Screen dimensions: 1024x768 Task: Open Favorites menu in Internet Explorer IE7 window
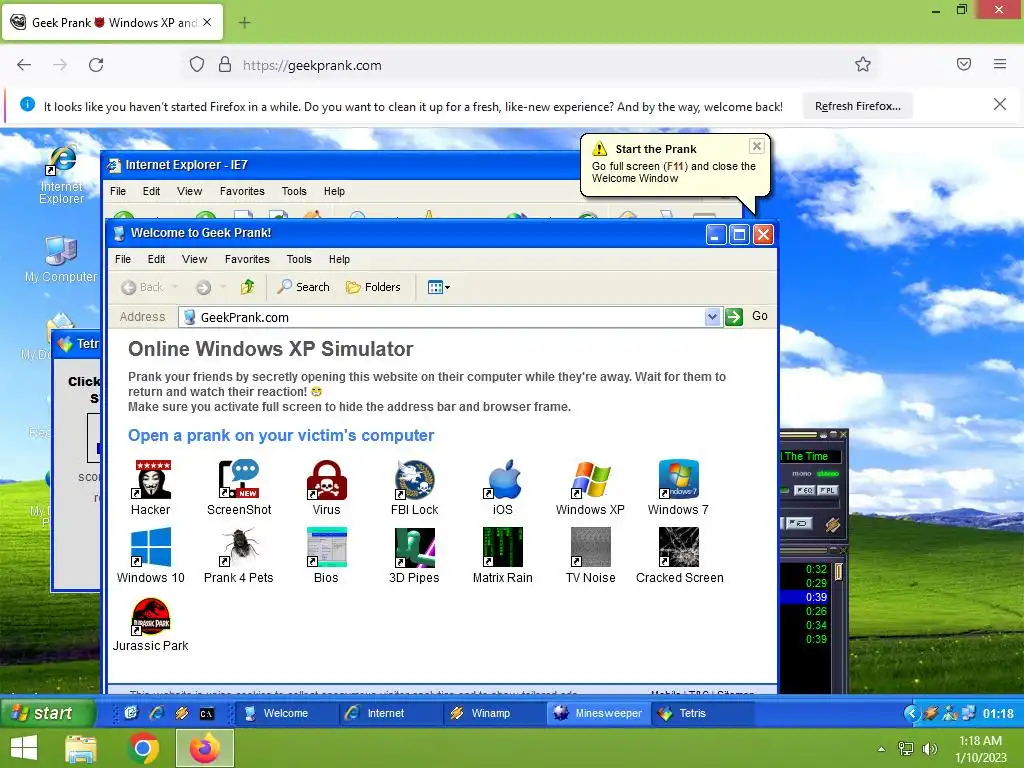tap(242, 191)
